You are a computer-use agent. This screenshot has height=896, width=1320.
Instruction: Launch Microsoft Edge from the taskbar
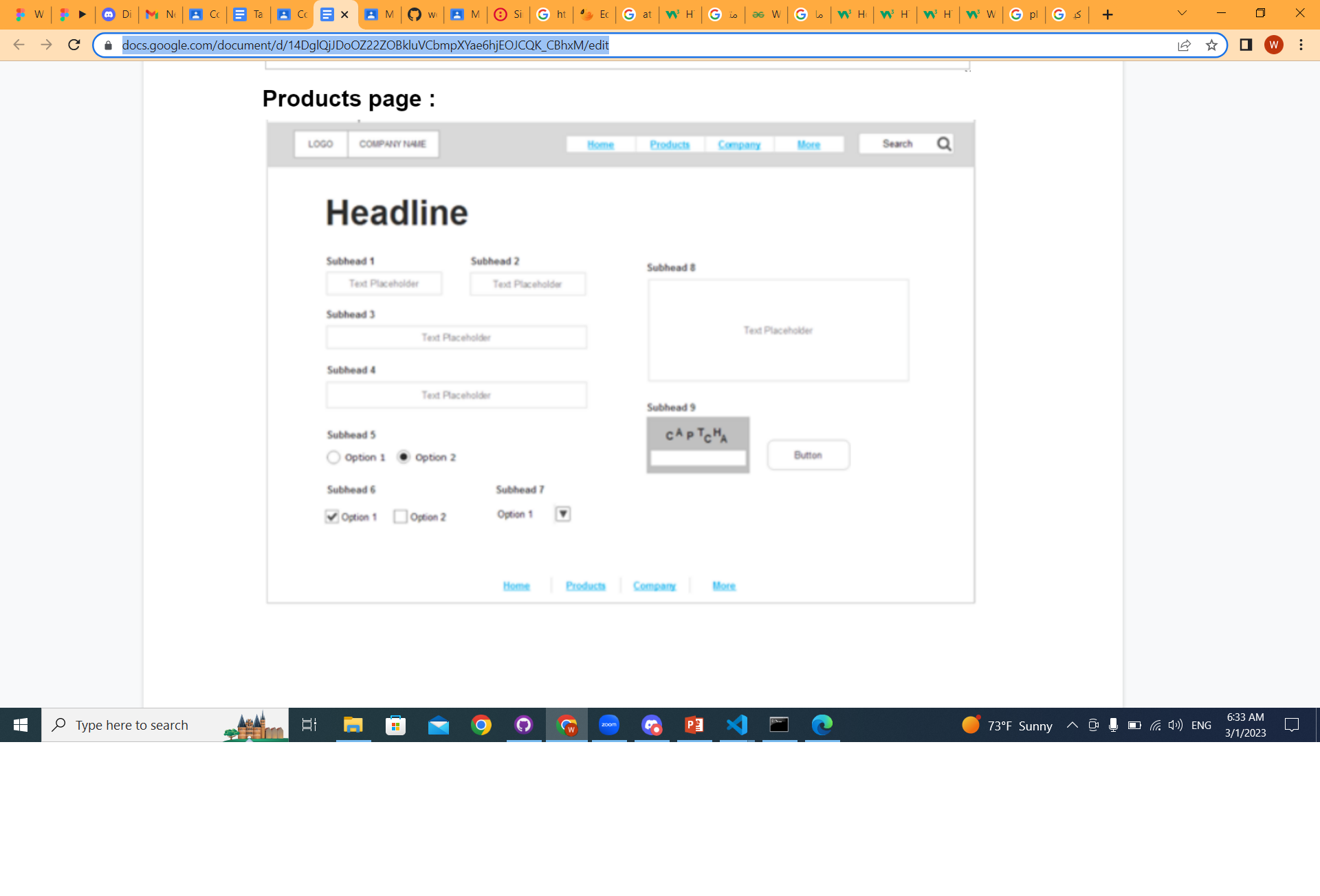(x=822, y=725)
